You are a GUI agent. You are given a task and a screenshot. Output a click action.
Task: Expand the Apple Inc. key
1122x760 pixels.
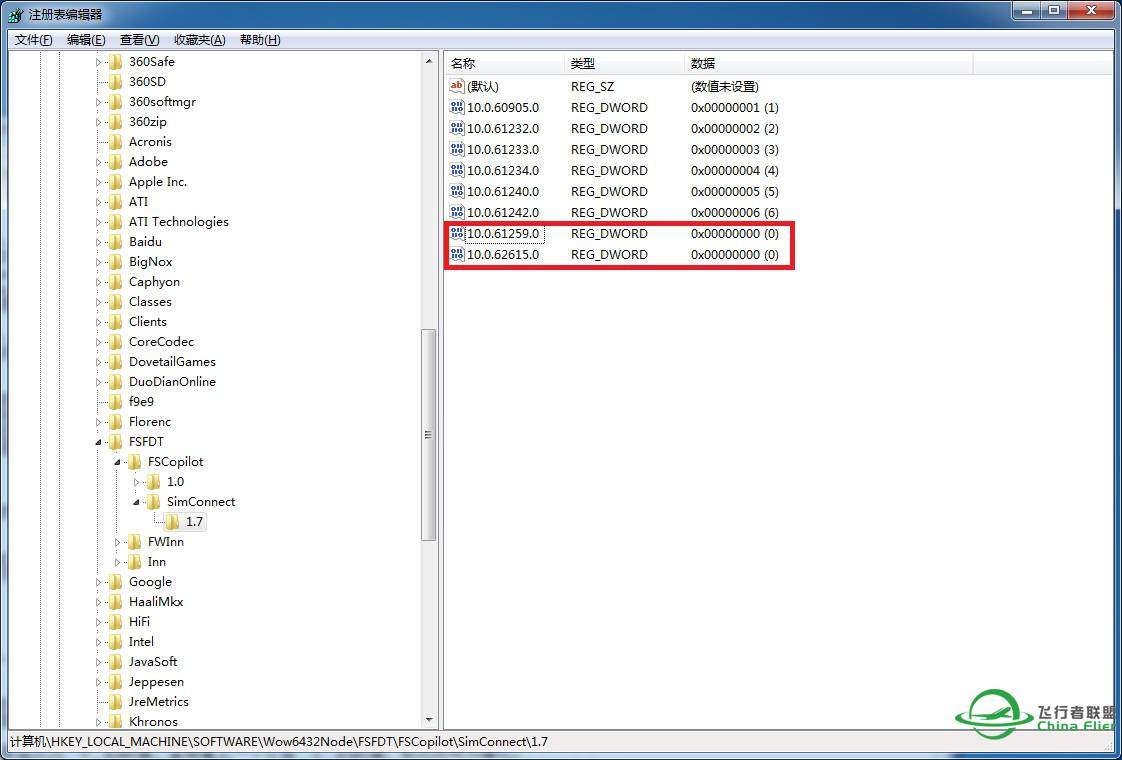click(99, 182)
